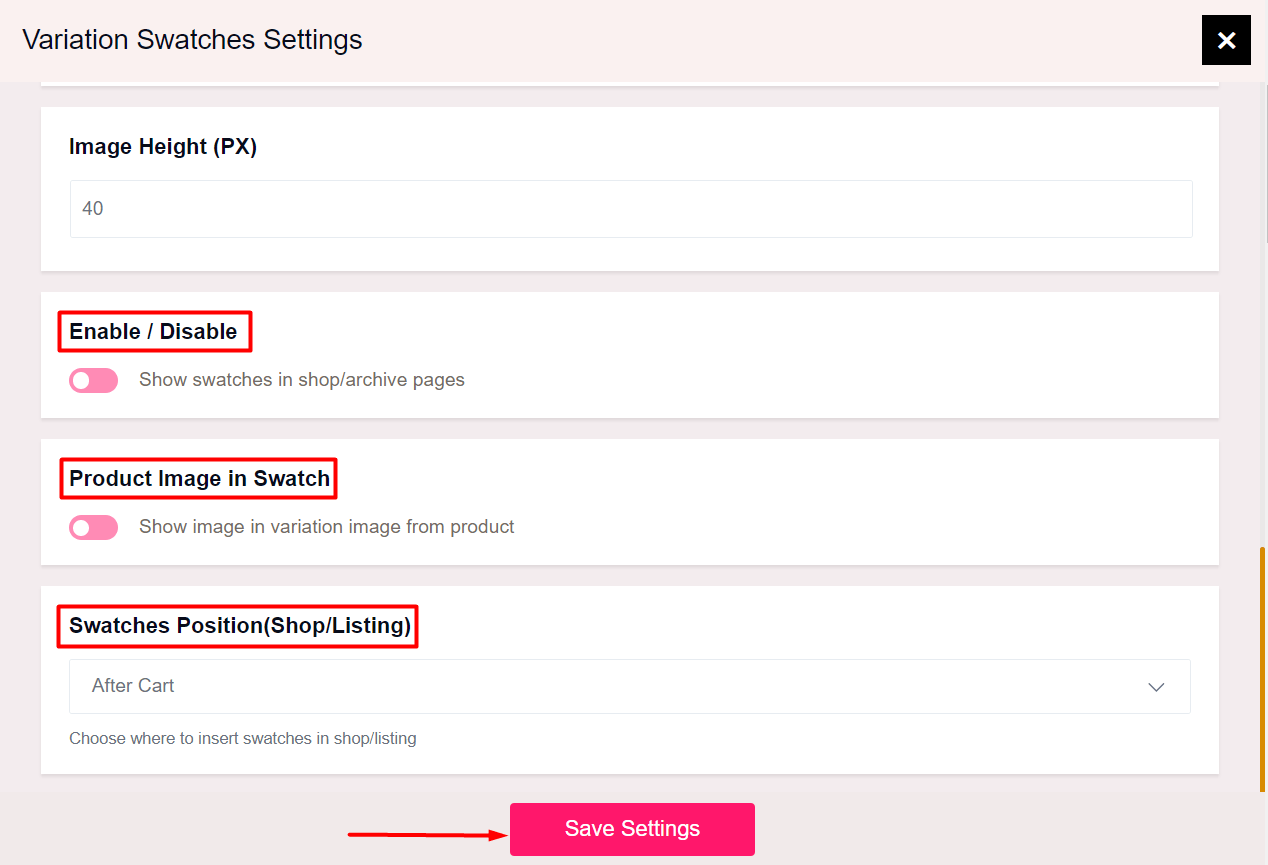The width and height of the screenshot is (1268, 865).
Task: Close the Variation Swatches Settings modal
Action: tap(1226, 40)
